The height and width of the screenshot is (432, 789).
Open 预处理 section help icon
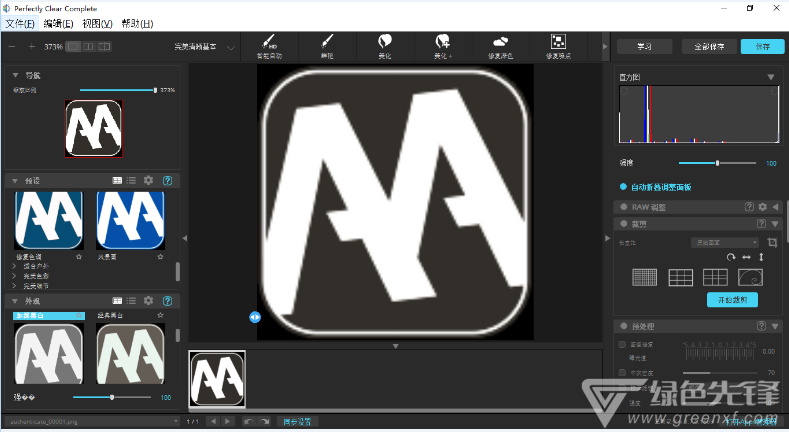(x=761, y=326)
